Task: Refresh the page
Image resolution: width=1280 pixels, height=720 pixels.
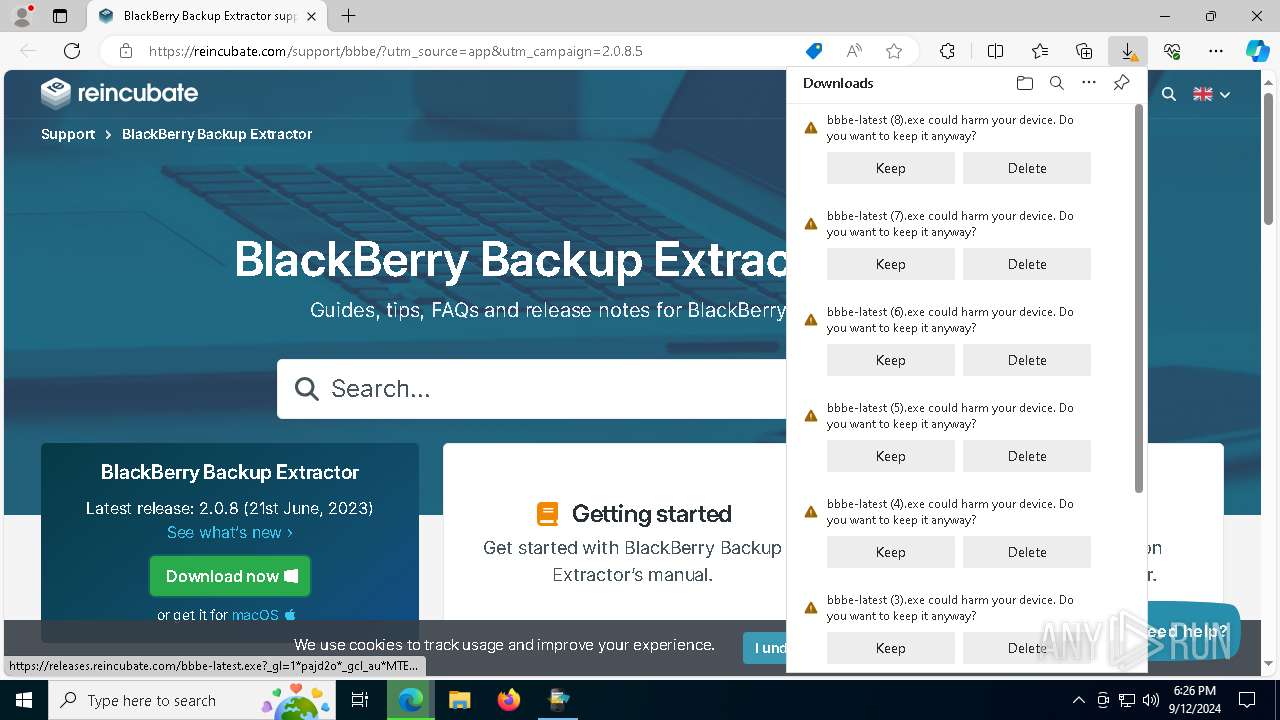Action: [x=72, y=51]
